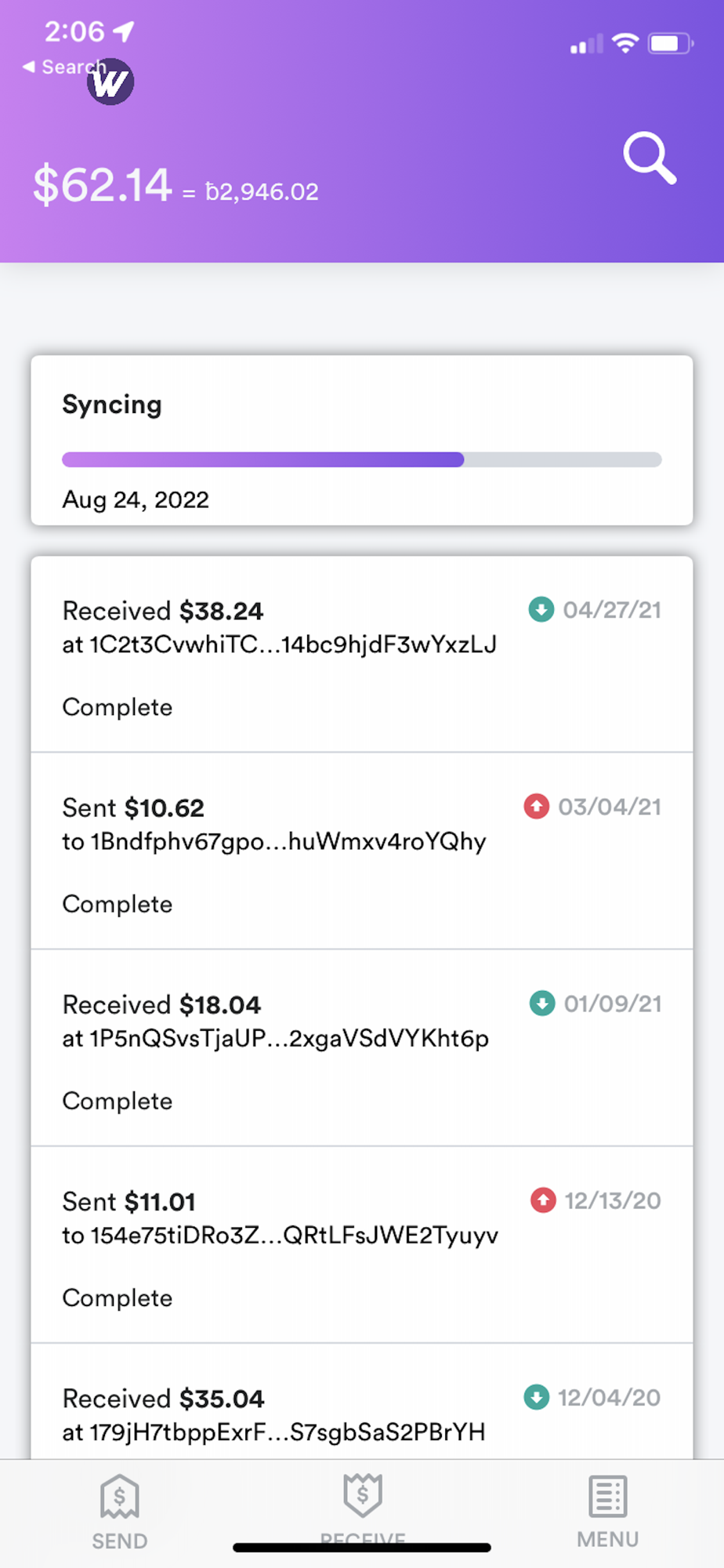This screenshot has width=724, height=1568.
Task: Tap red sent arrow for 03/04/21
Action: click(x=537, y=806)
